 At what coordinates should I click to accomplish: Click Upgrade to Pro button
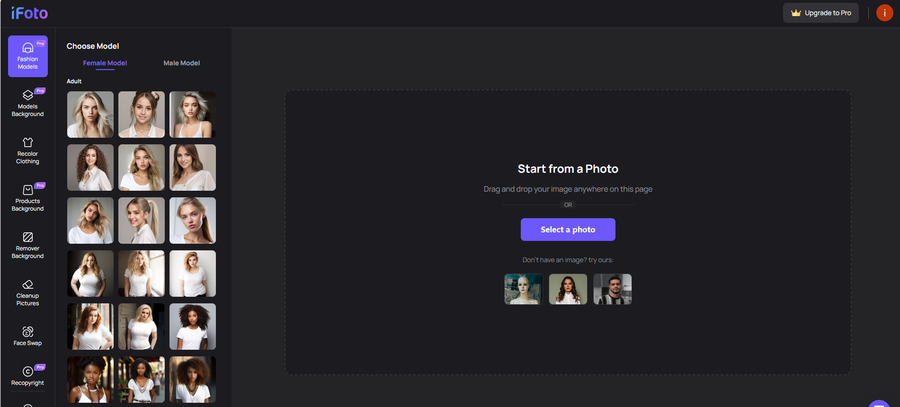point(820,13)
